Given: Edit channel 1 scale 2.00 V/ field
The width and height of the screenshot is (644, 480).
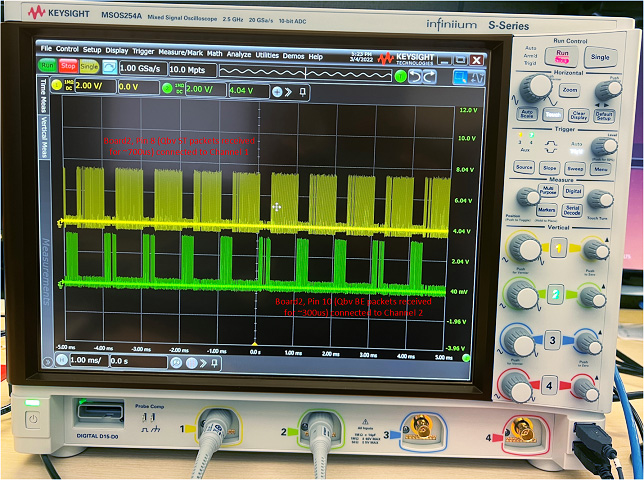Looking at the screenshot, I should tap(95, 86).
